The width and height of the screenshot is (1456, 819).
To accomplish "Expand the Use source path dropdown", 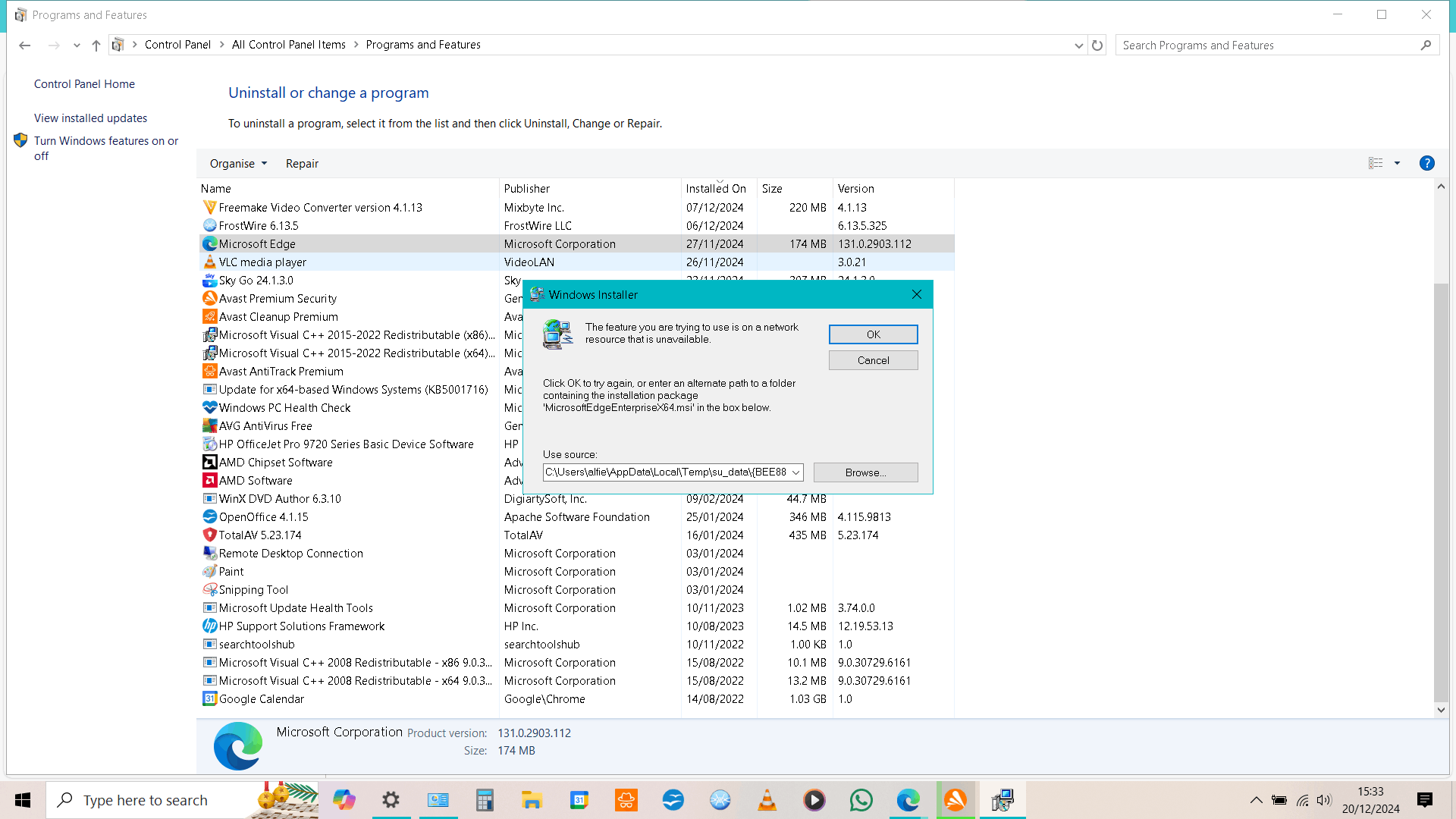I will point(795,472).
